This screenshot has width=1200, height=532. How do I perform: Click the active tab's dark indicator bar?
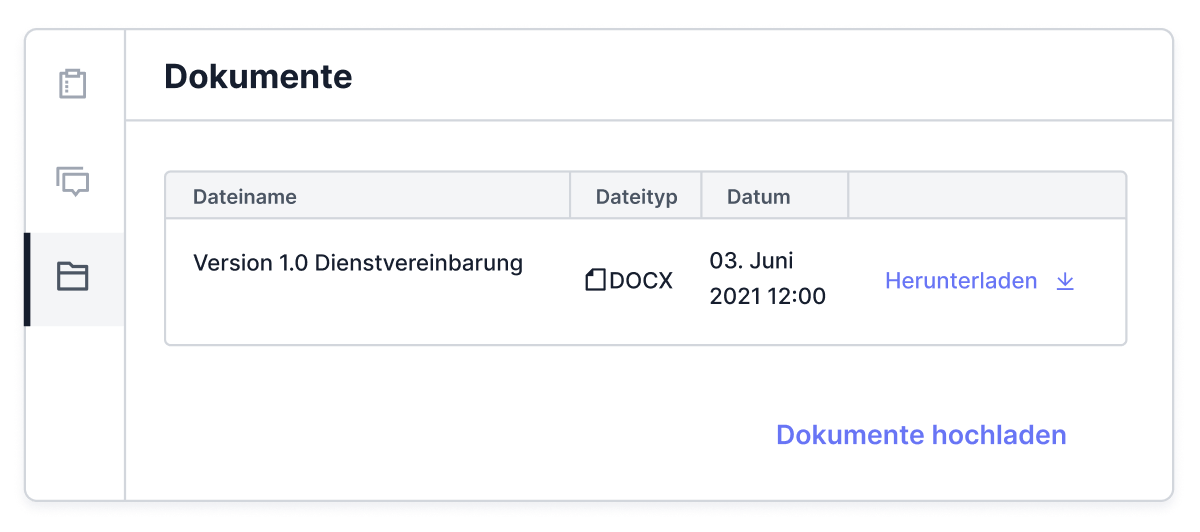coord(27,279)
